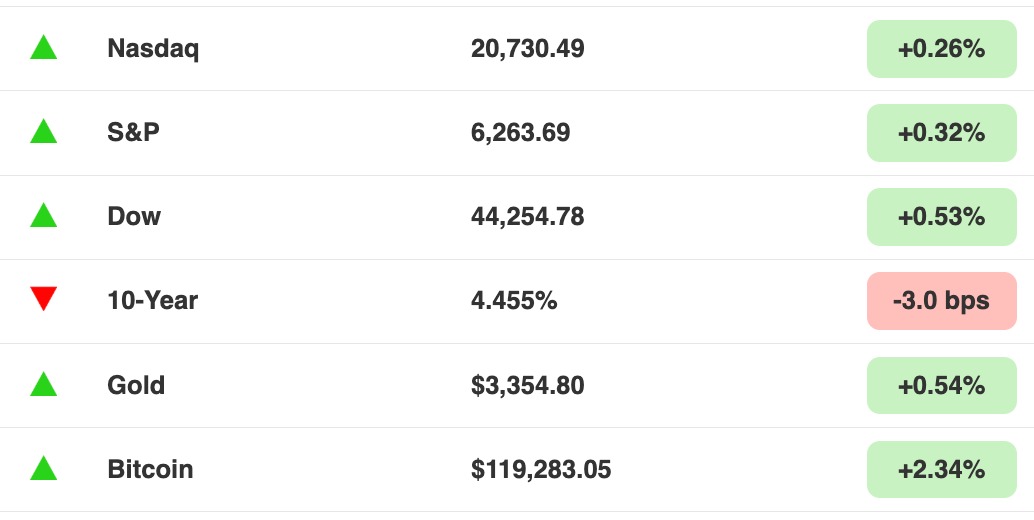Click the +0.54% Gold change badge
The image size is (1034, 520).
[942, 385]
